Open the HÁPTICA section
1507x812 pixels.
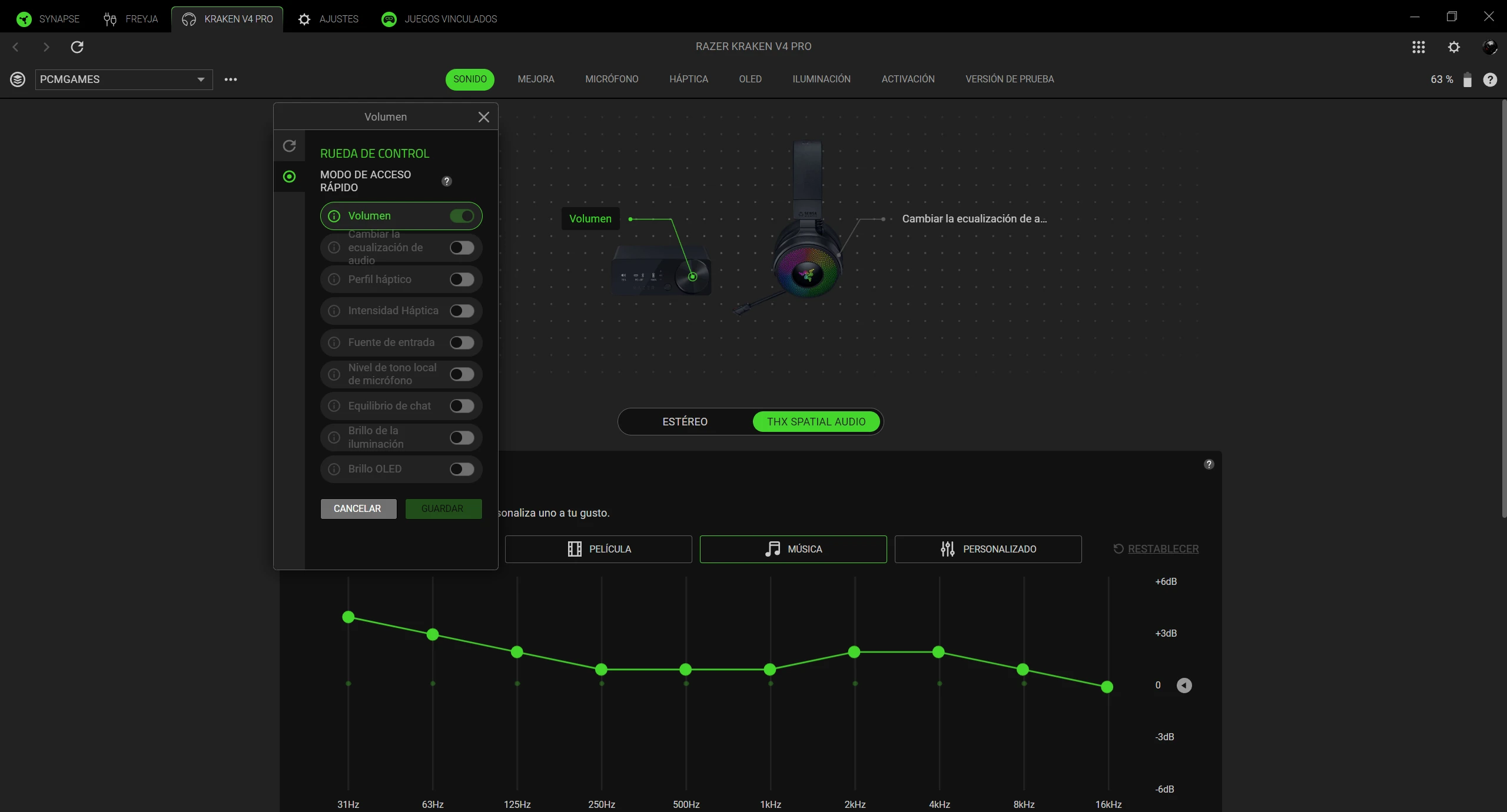(689, 79)
